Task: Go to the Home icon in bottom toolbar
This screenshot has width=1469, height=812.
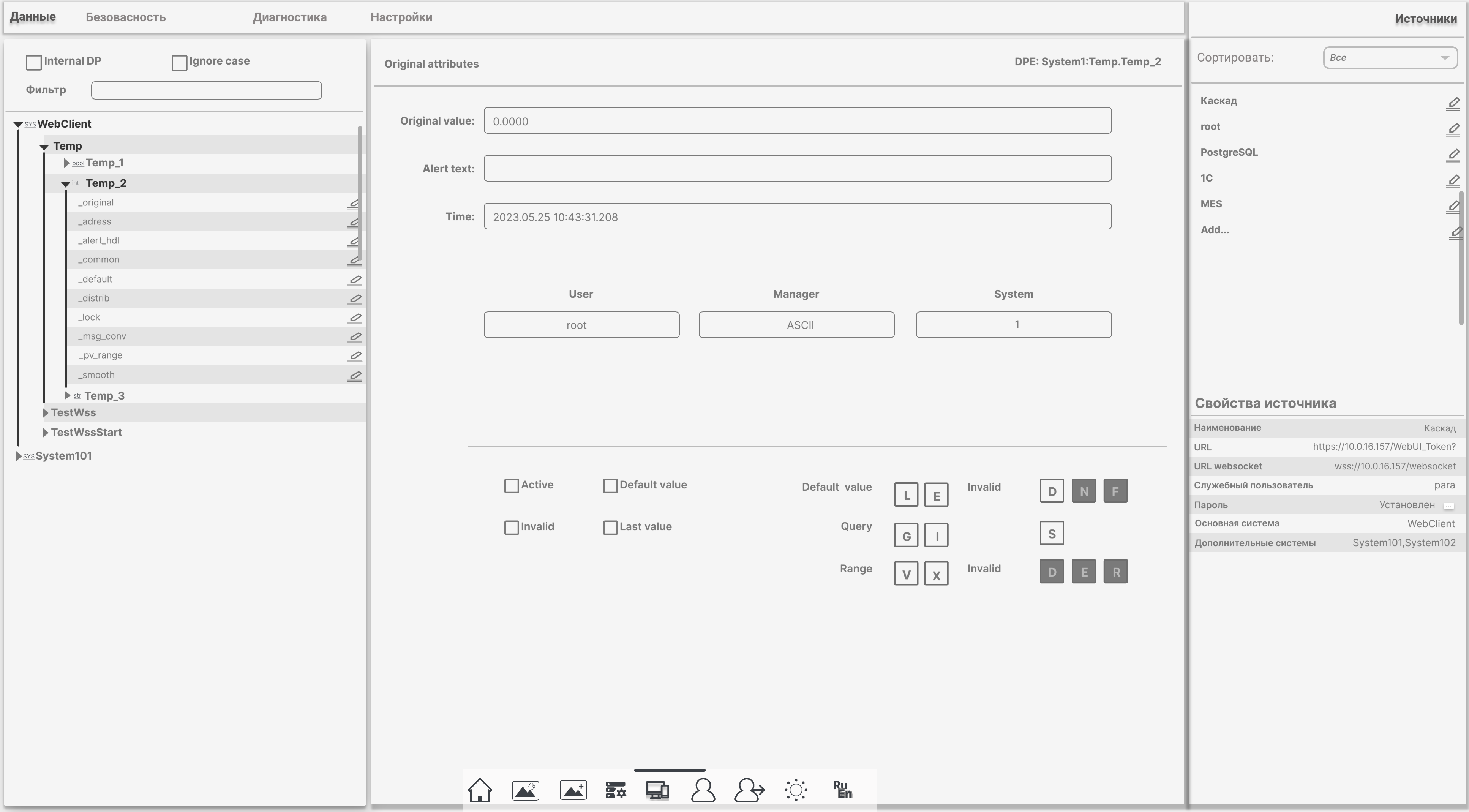Action: point(480,790)
